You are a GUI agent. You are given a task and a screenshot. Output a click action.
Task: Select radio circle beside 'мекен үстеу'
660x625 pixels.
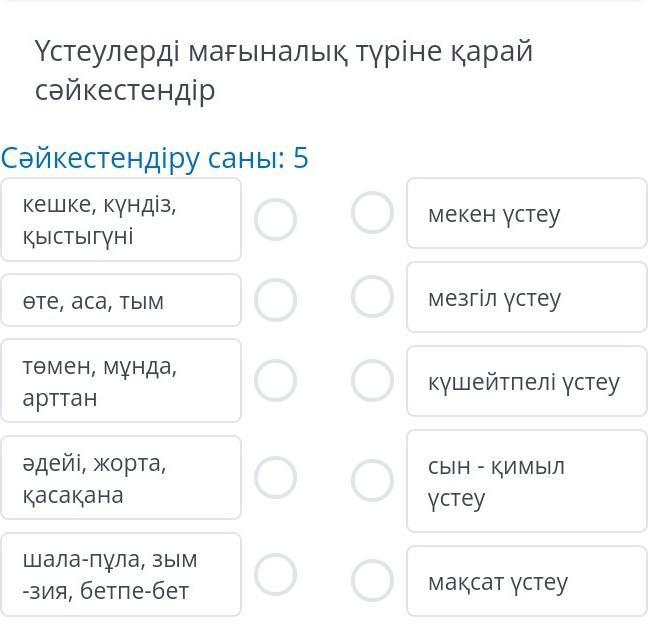tap(373, 212)
